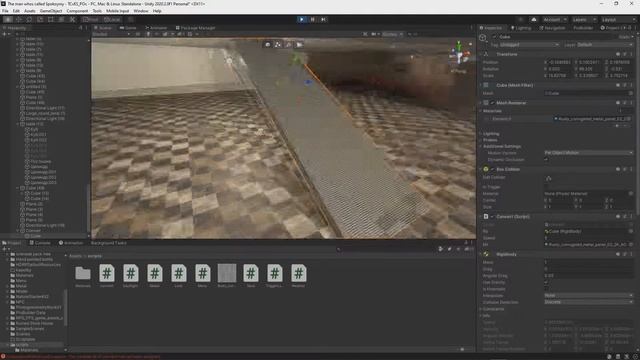This screenshot has height=360, width=640.
Task: Open the Component menu
Action: pyautogui.click(x=77, y=11)
